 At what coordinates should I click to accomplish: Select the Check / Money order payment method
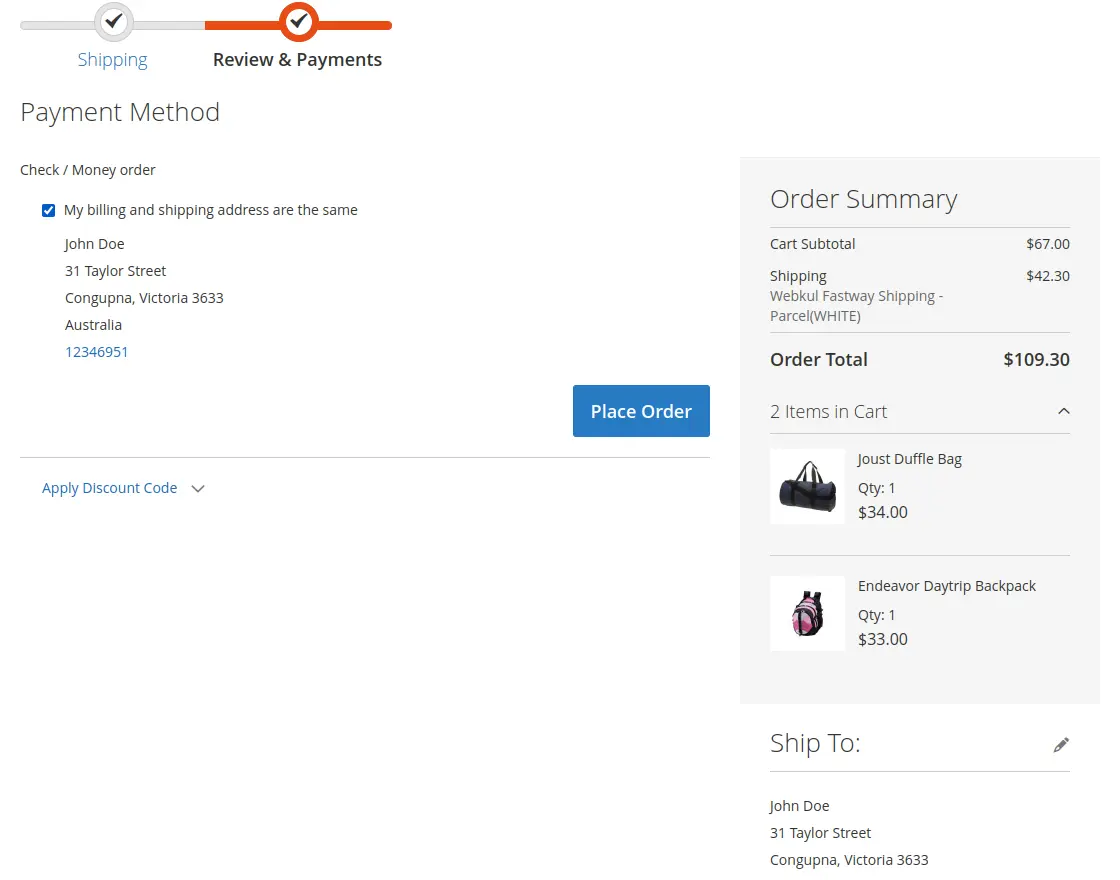87,170
